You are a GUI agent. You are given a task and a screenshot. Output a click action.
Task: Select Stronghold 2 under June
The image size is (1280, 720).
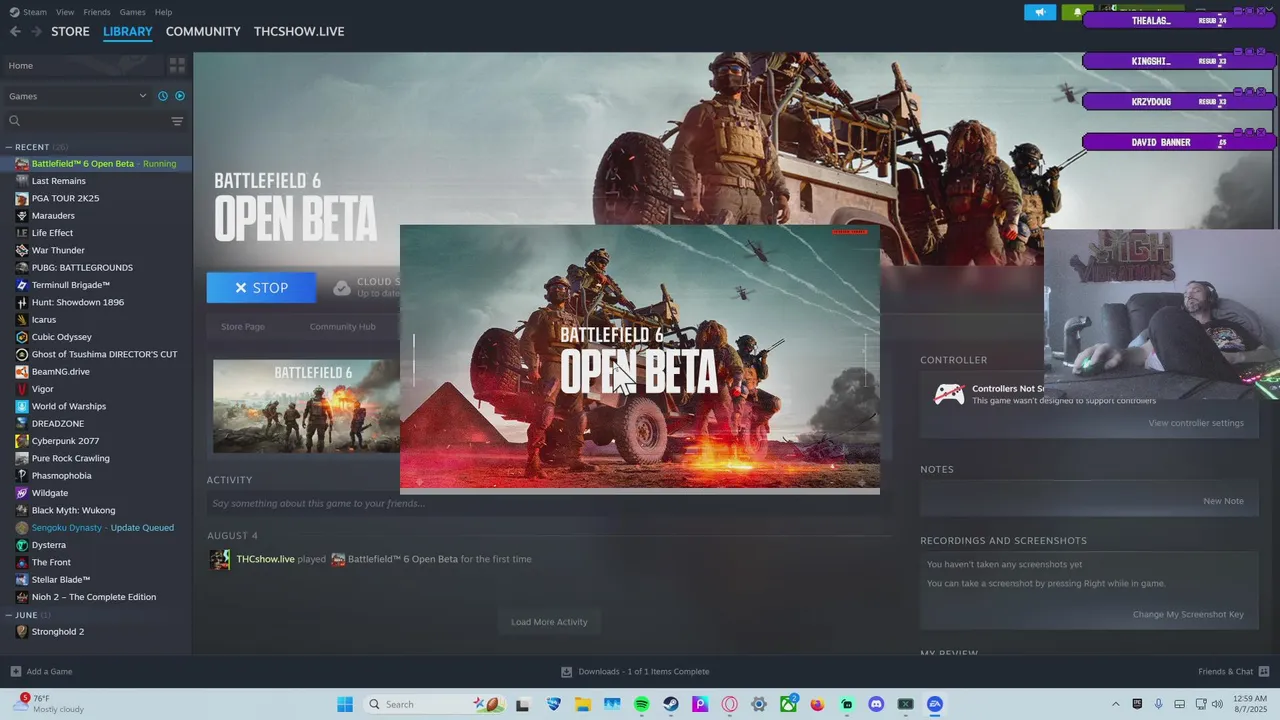tap(58, 632)
